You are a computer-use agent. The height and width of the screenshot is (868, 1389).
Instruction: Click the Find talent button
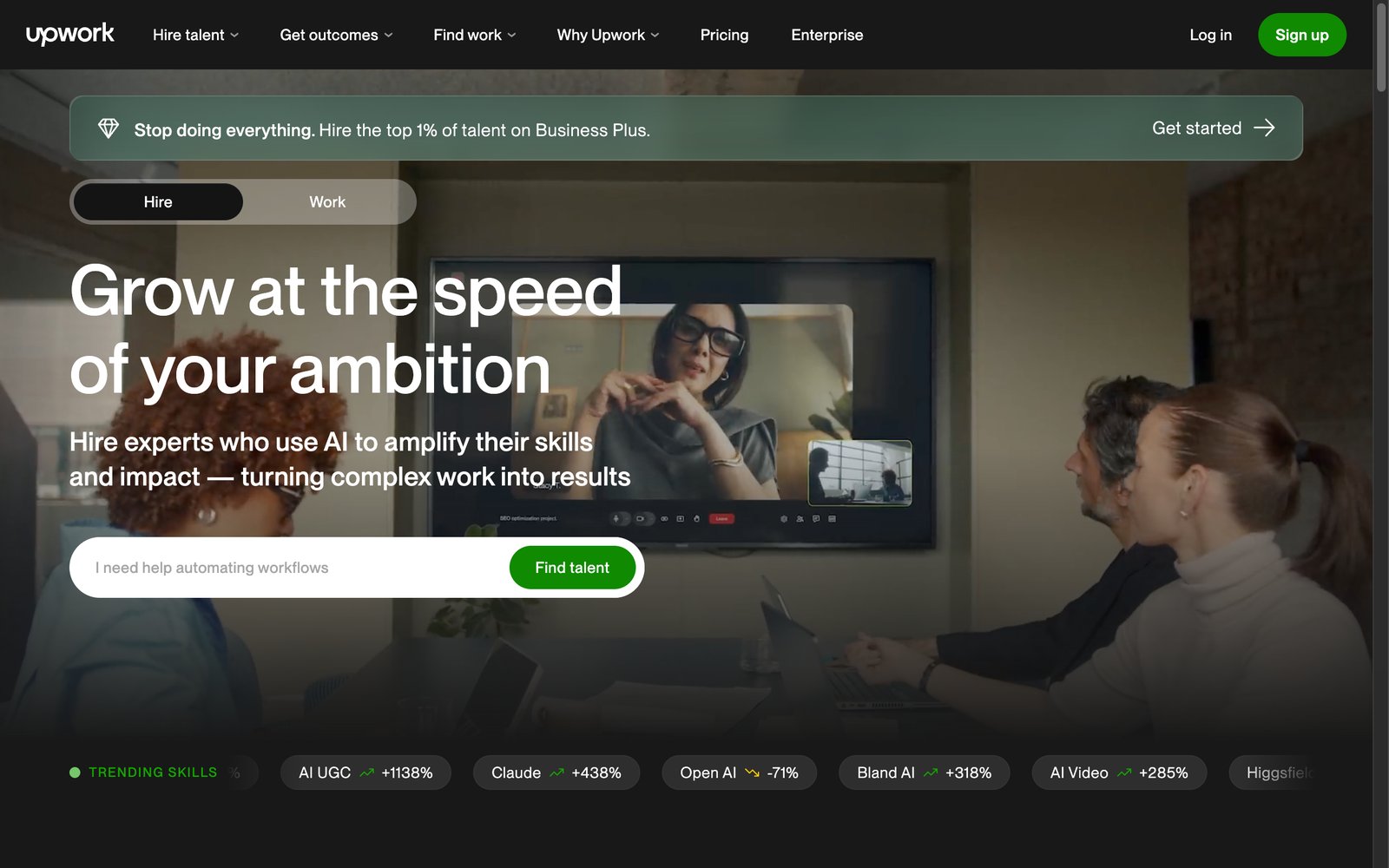pos(572,568)
